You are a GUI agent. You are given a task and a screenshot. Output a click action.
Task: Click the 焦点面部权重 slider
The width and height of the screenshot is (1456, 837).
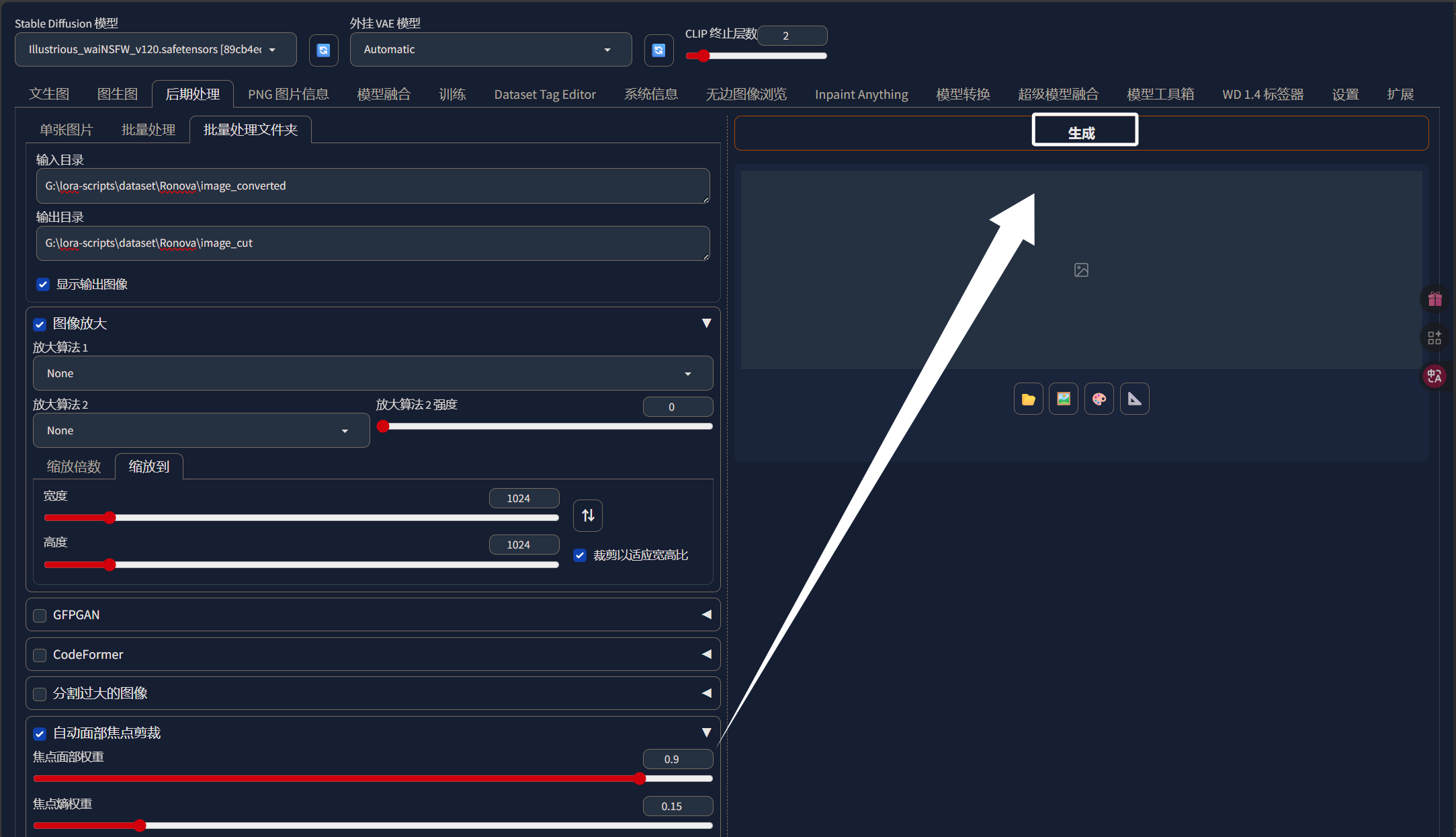(373, 779)
